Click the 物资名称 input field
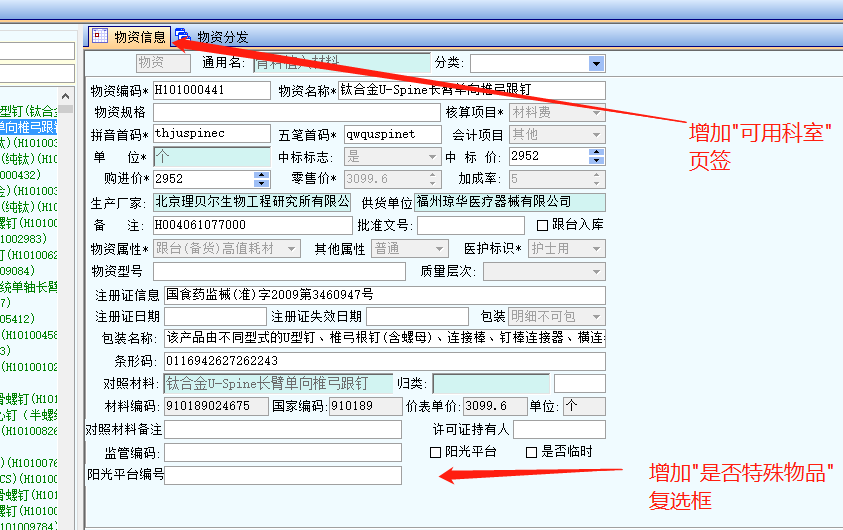 tap(471, 90)
